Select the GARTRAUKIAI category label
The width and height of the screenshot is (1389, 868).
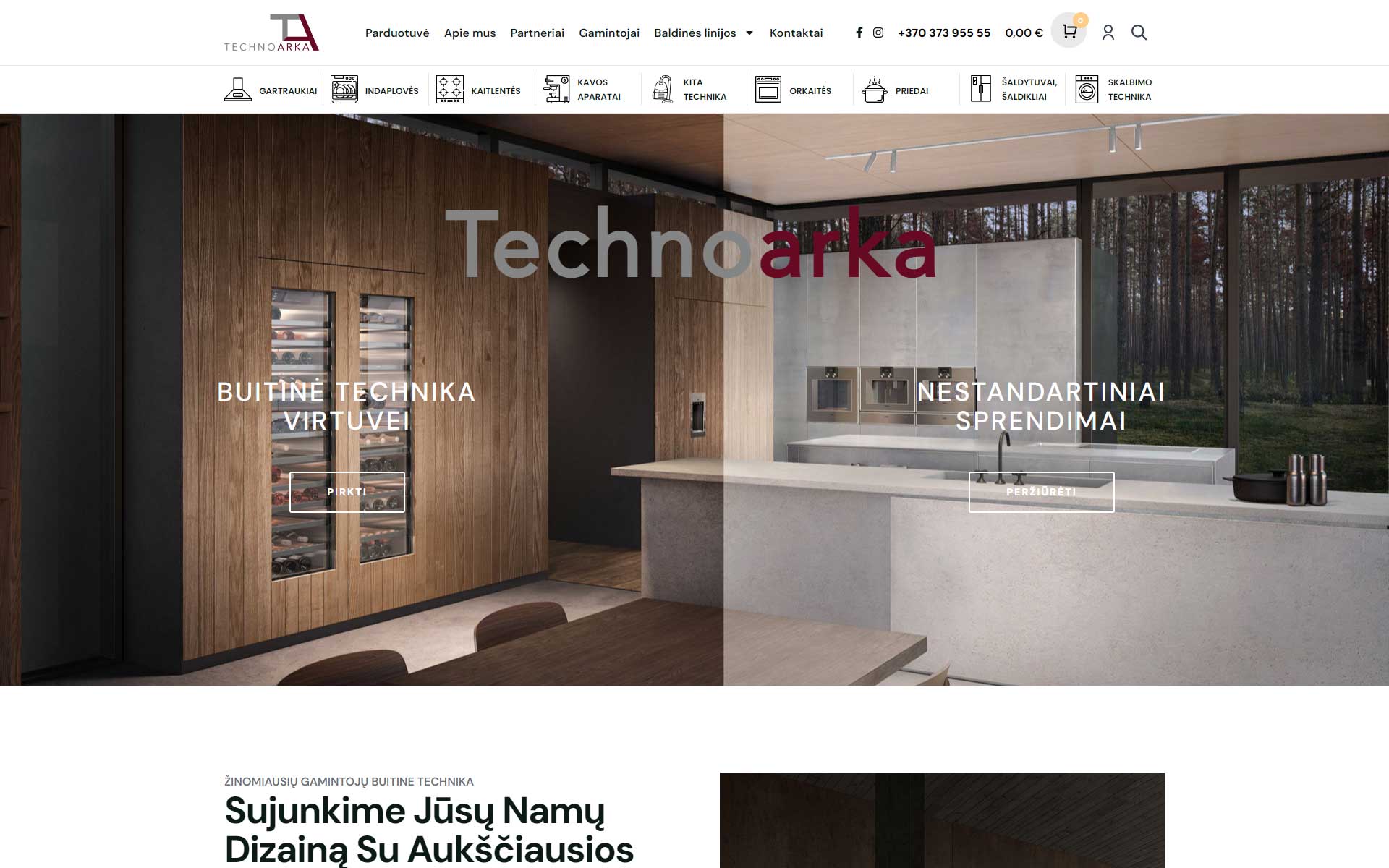(288, 91)
